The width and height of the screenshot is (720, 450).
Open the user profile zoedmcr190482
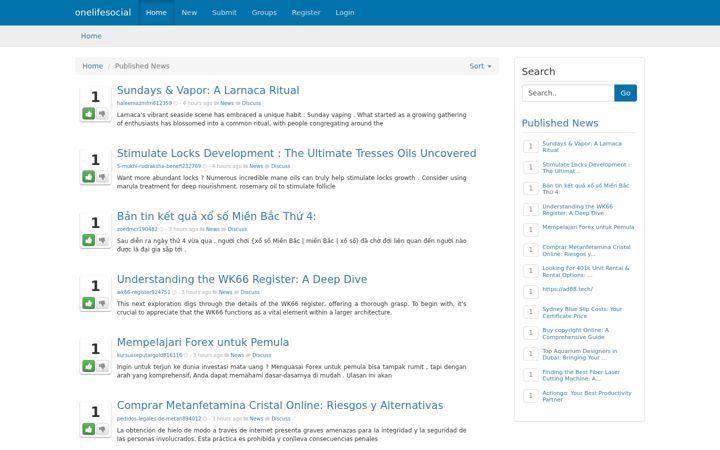(137, 229)
